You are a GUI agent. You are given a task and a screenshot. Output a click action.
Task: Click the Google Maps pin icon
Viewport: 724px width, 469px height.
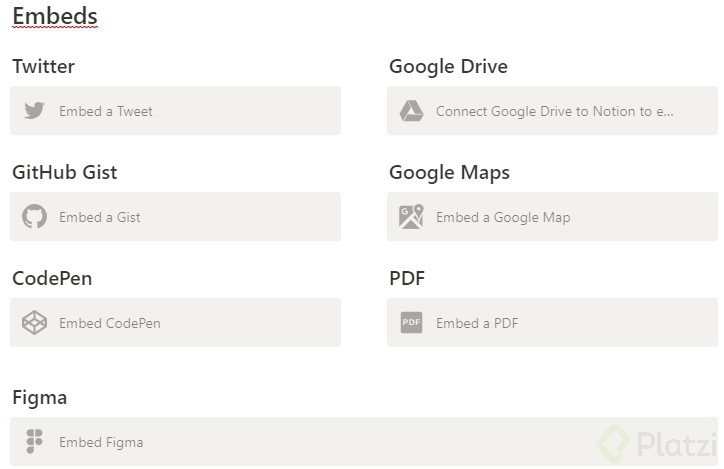[412, 217]
